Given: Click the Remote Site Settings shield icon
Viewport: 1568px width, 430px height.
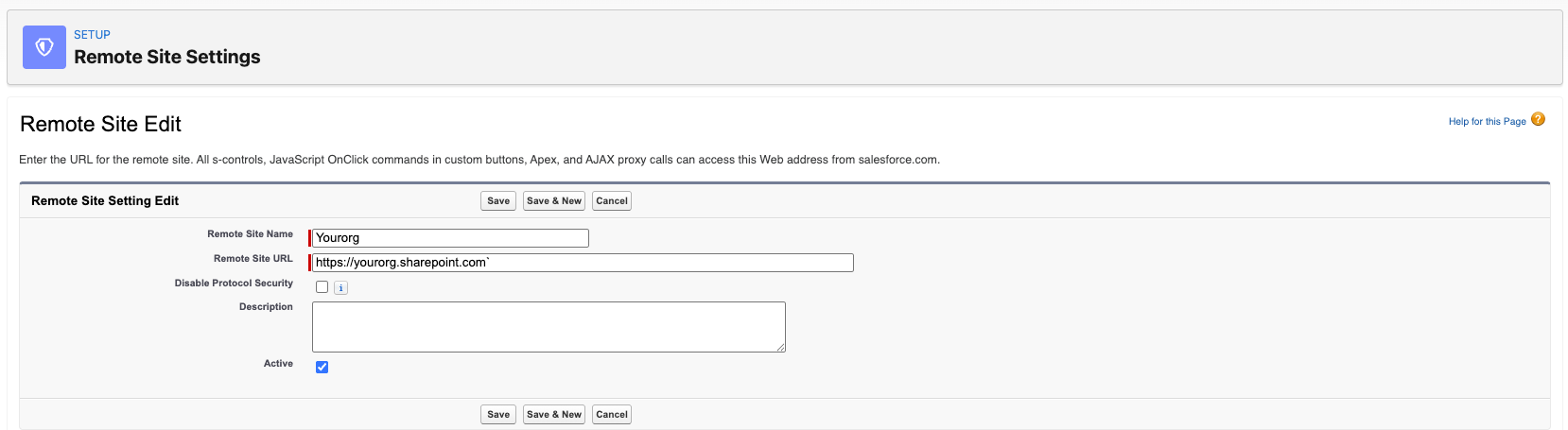Looking at the screenshot, I should click(x=44, y=47).
